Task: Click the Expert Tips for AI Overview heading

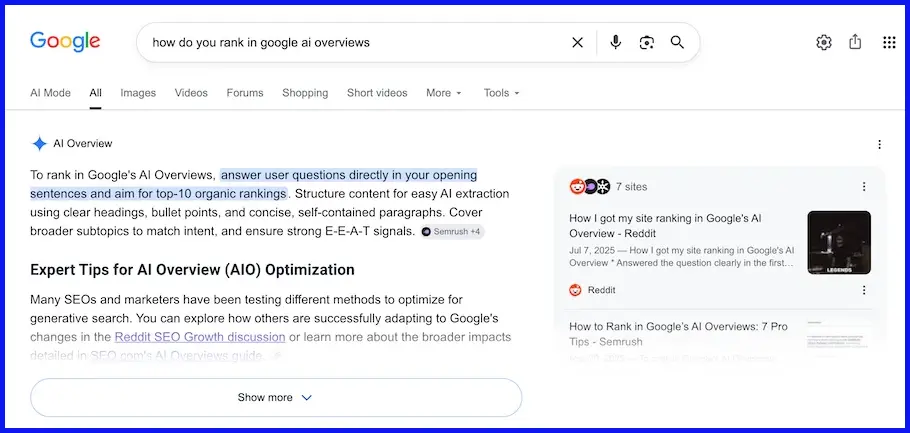Action: [x=192, y=270]
